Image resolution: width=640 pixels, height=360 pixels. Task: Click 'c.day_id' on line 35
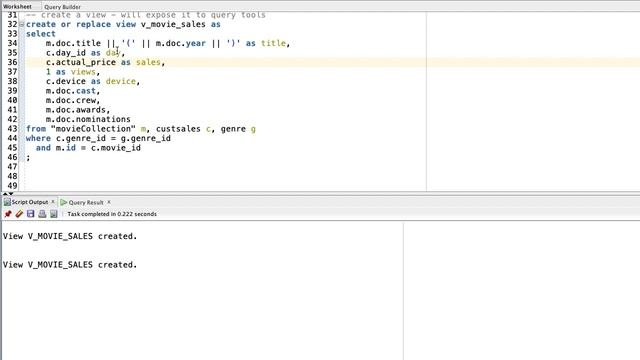(66, 53)
